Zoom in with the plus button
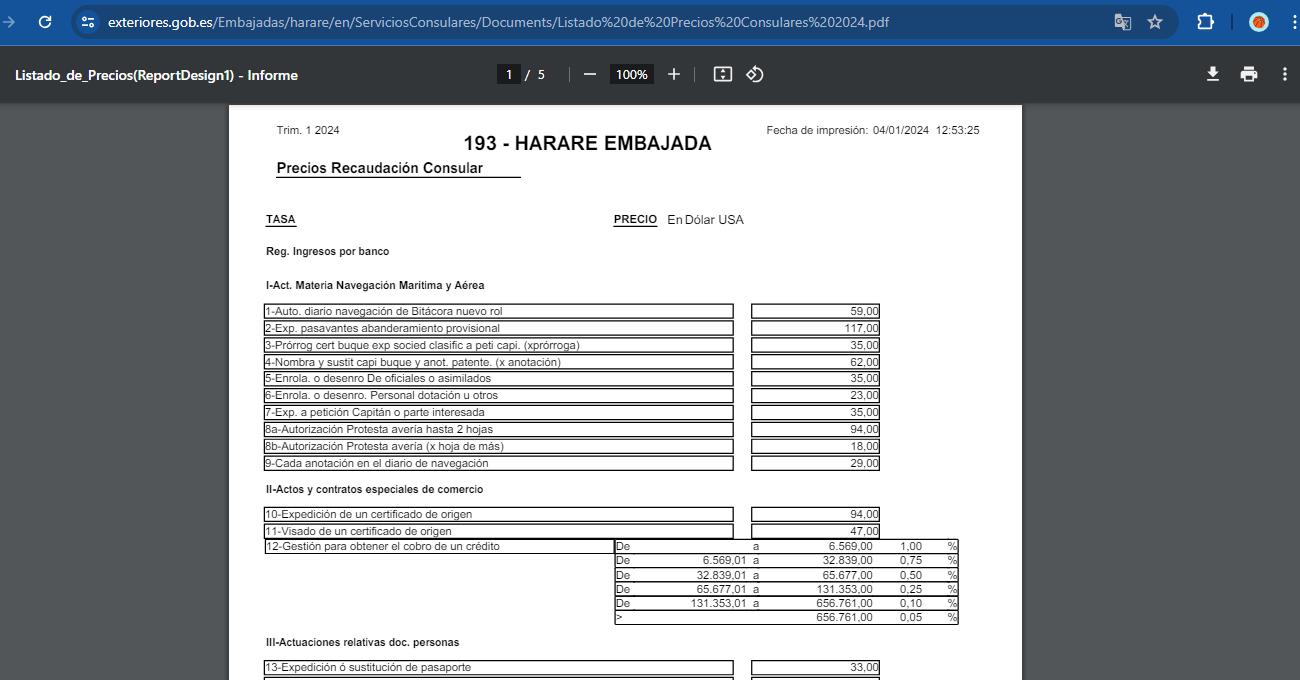 click(674, 73)
